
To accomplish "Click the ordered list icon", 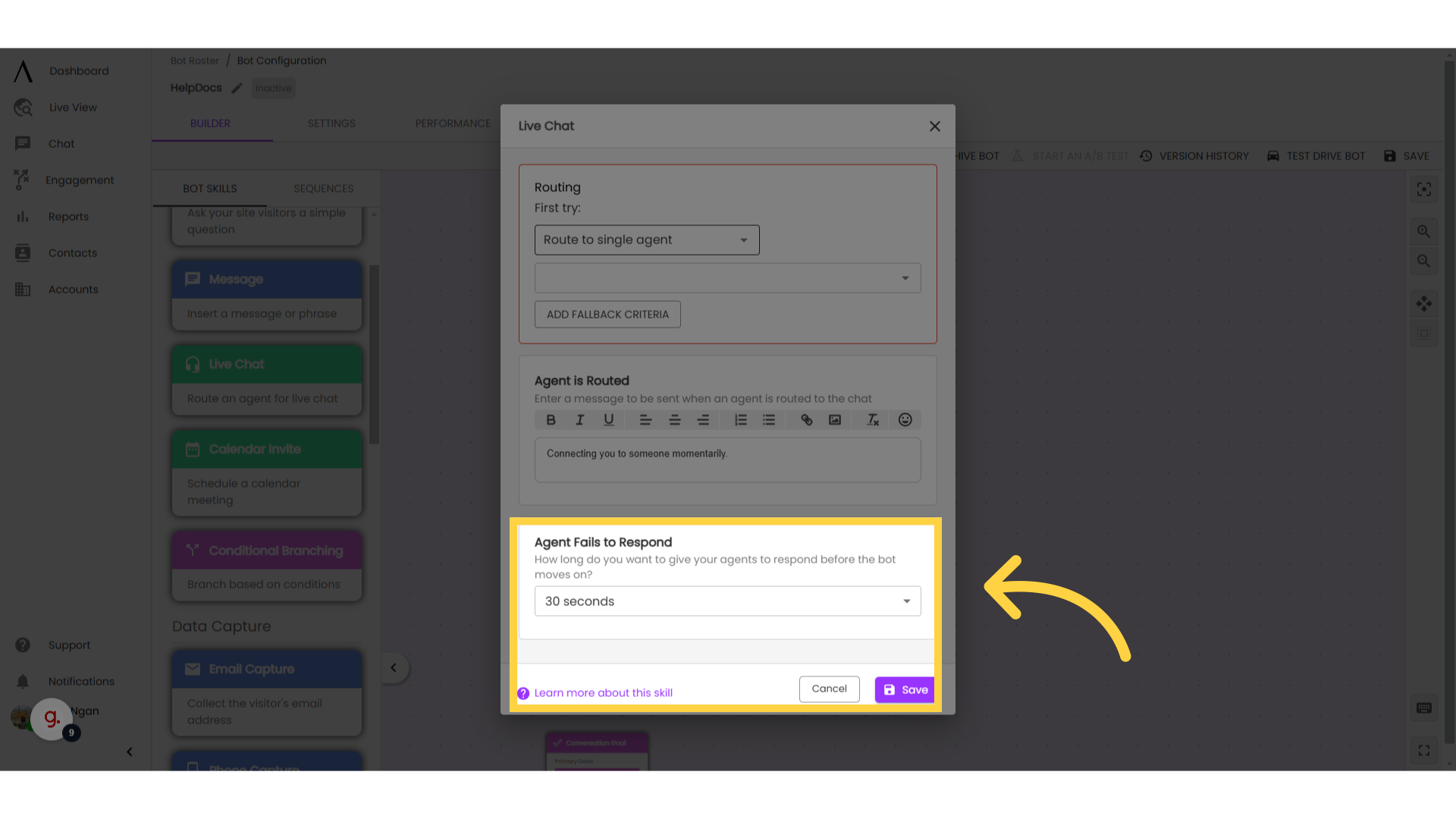I will point(740,419).
